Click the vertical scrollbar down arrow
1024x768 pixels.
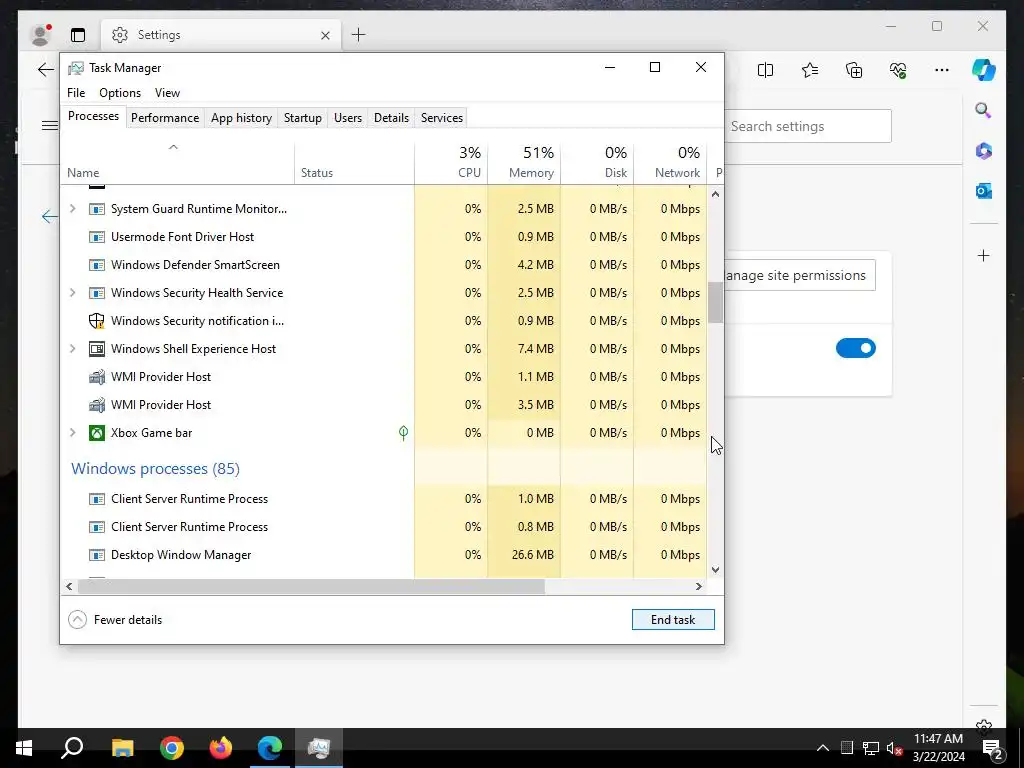point(716,569)
